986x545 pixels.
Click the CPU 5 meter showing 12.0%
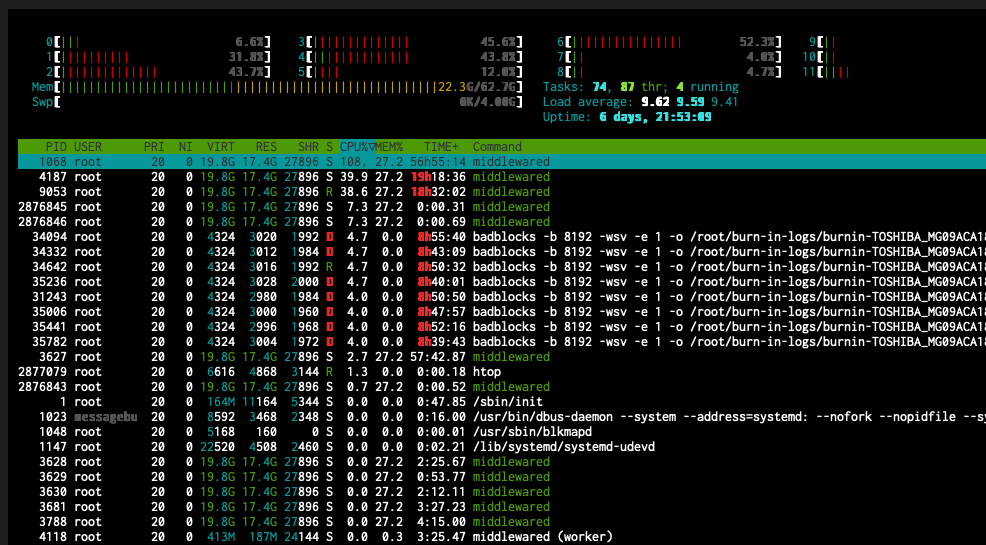point(411,72)
